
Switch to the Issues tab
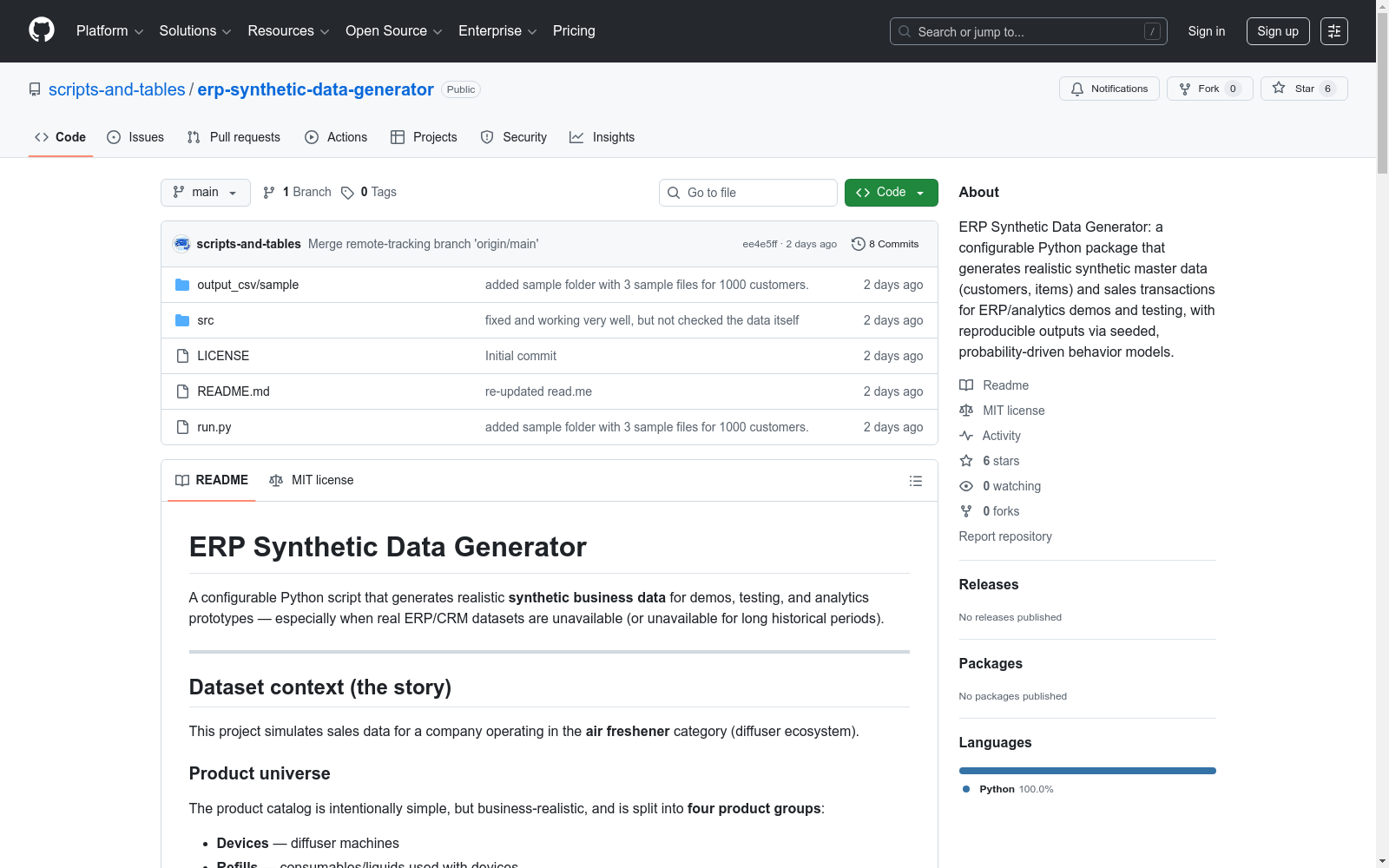coord(135,137)
